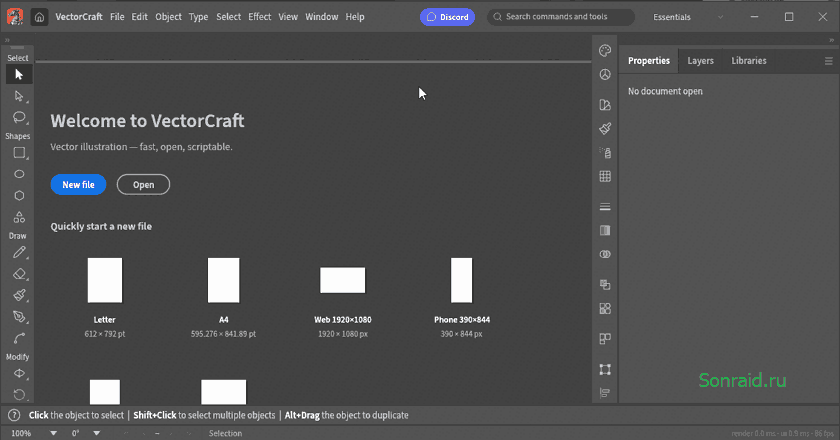
Task: Click the Open button
Action: [x=143, y=185]
